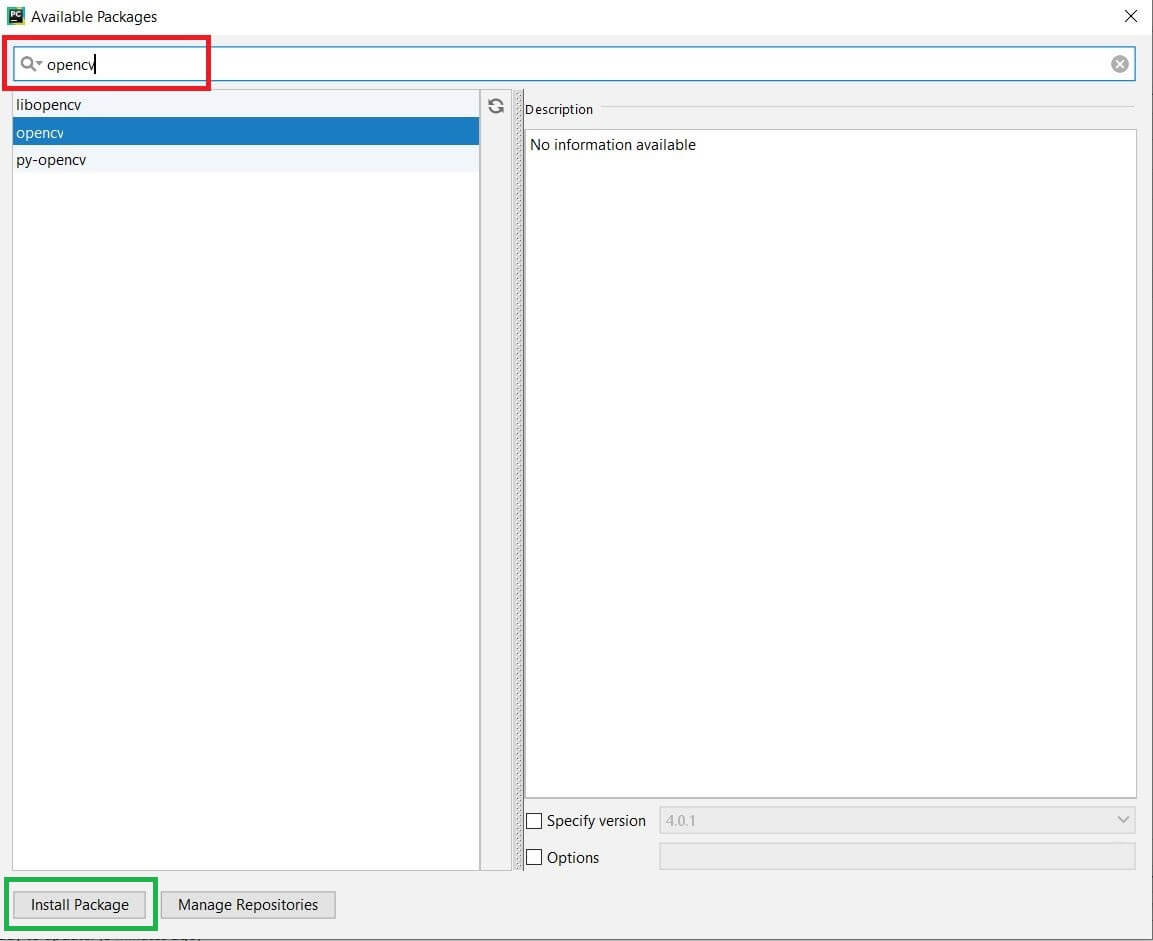This screenshot has width=1153, height=941.
Task: Select the libopencv package
Action: pyautogui.click(x=246, y=104)
